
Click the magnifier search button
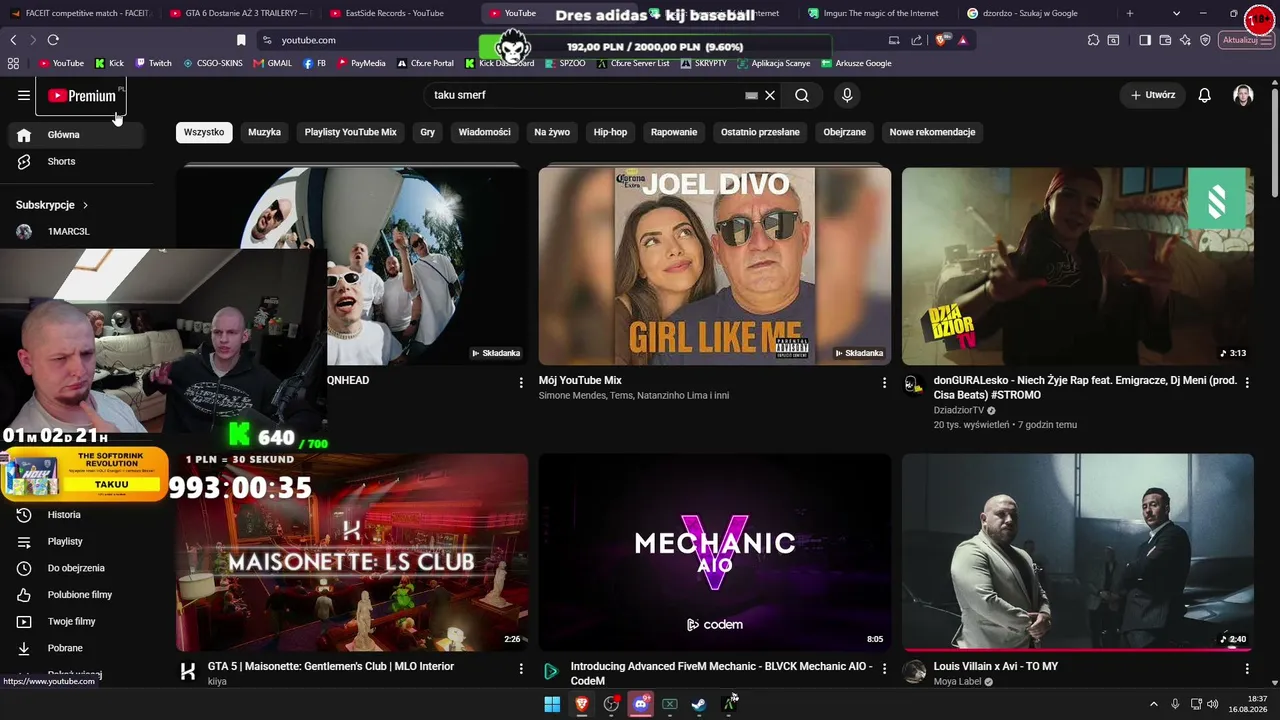click(802, 96)
